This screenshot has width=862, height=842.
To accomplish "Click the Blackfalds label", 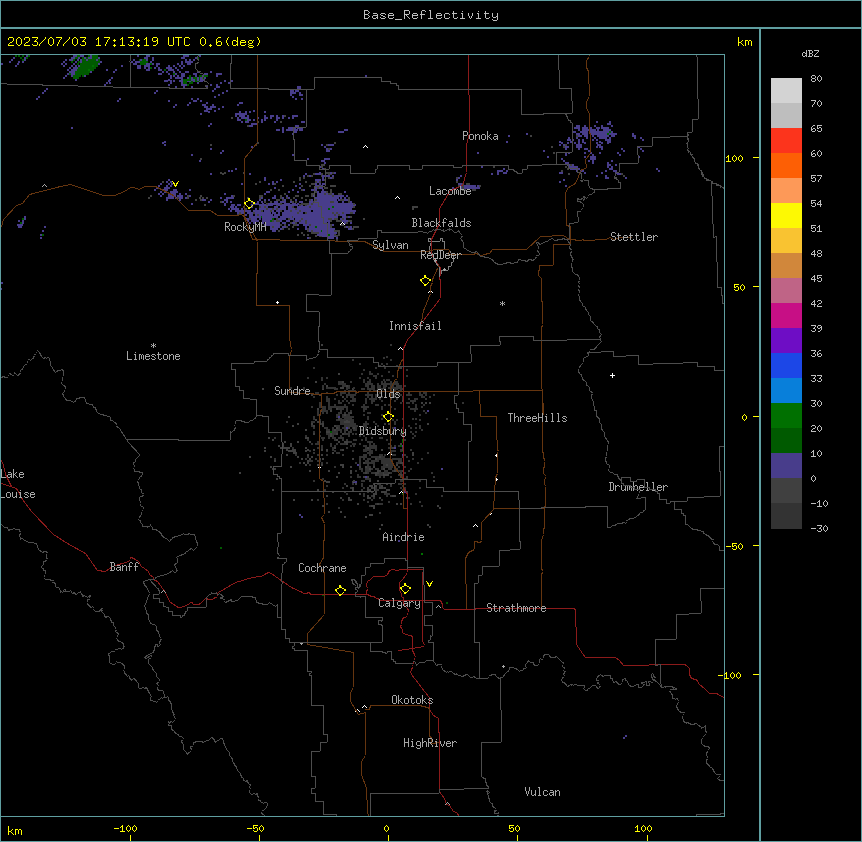I will (x=441, y=223).
